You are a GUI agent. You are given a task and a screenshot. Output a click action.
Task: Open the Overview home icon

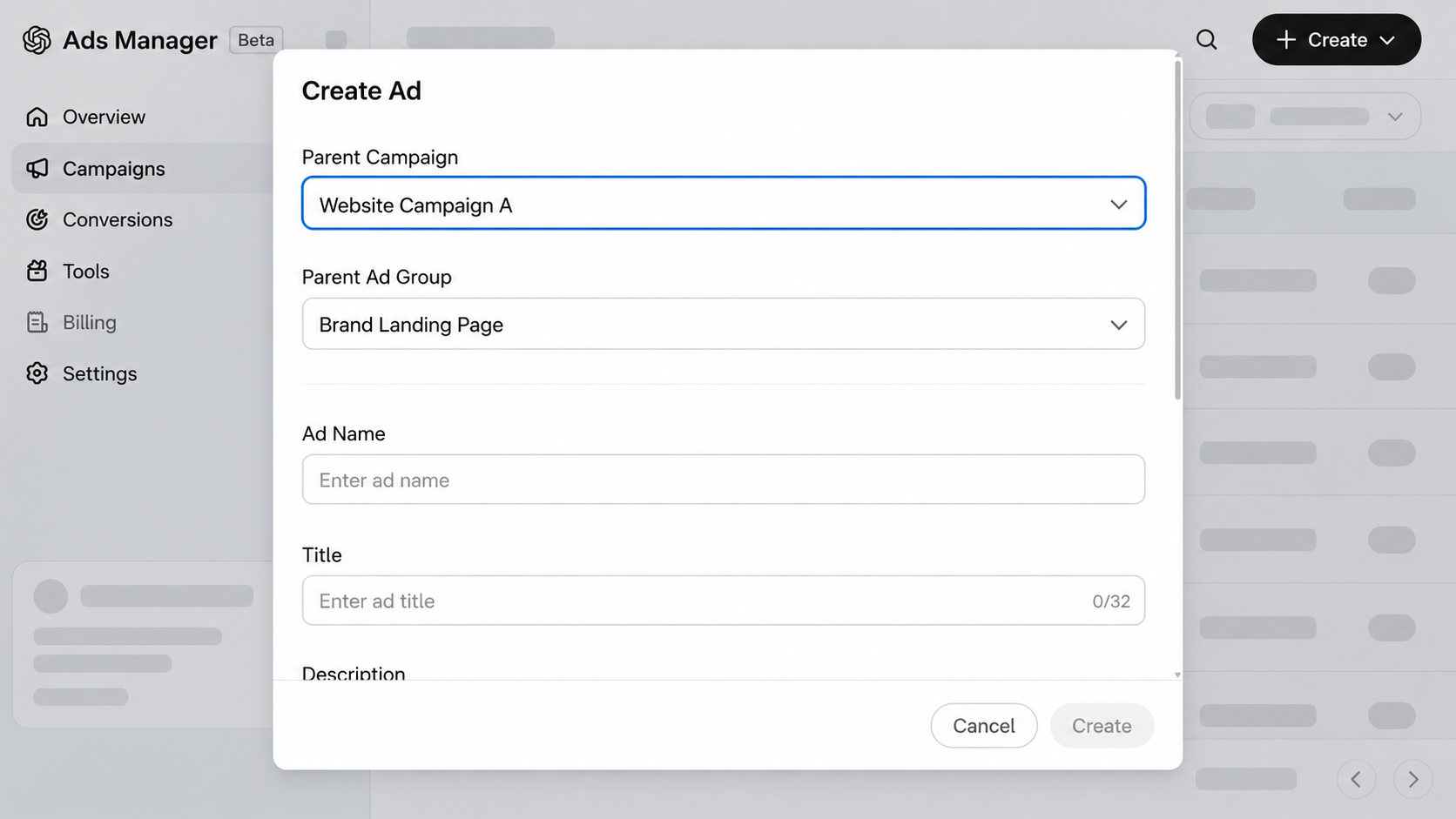point(37,117)
